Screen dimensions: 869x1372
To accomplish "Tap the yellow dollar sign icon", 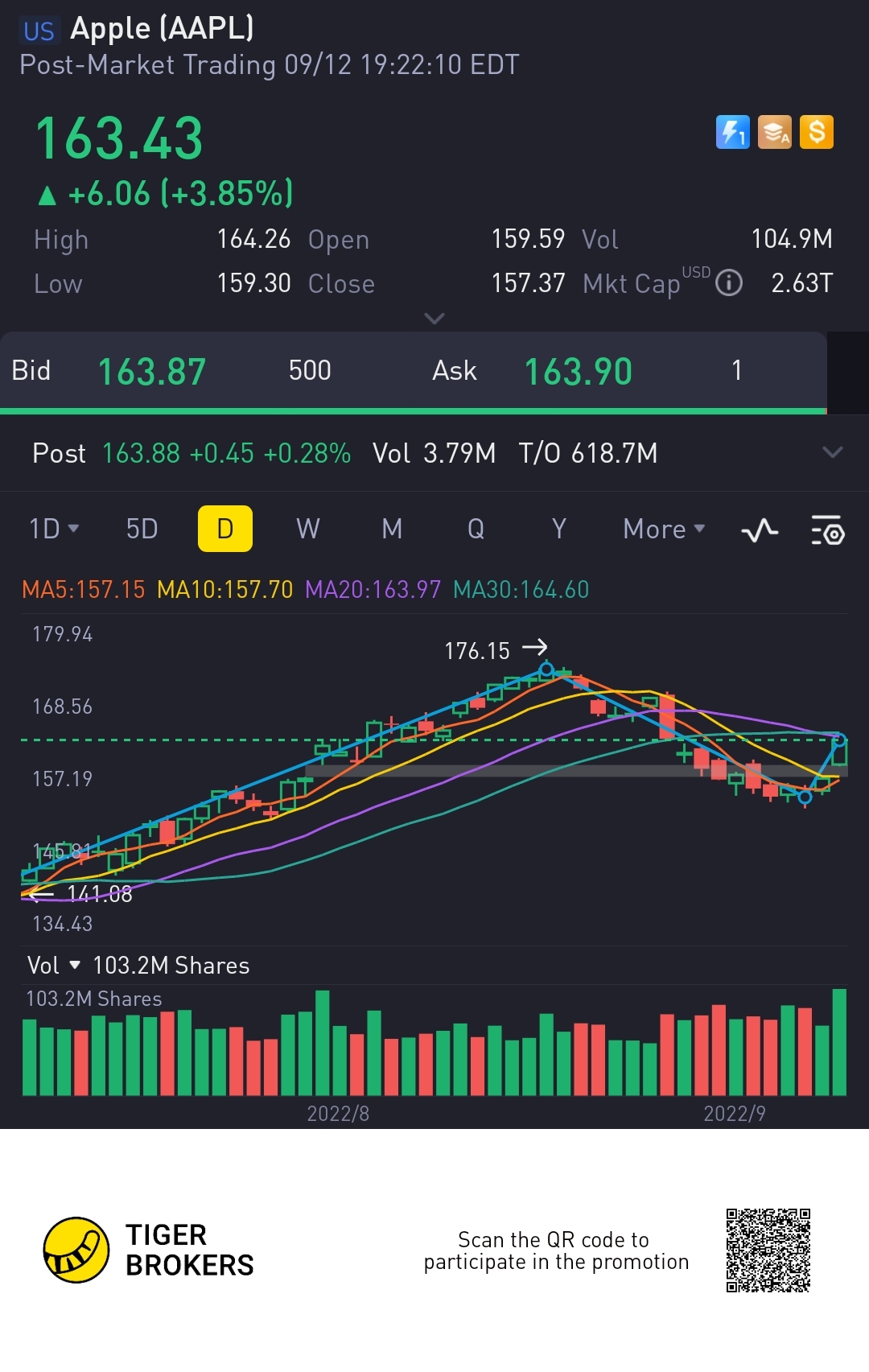I will [817, 132].
